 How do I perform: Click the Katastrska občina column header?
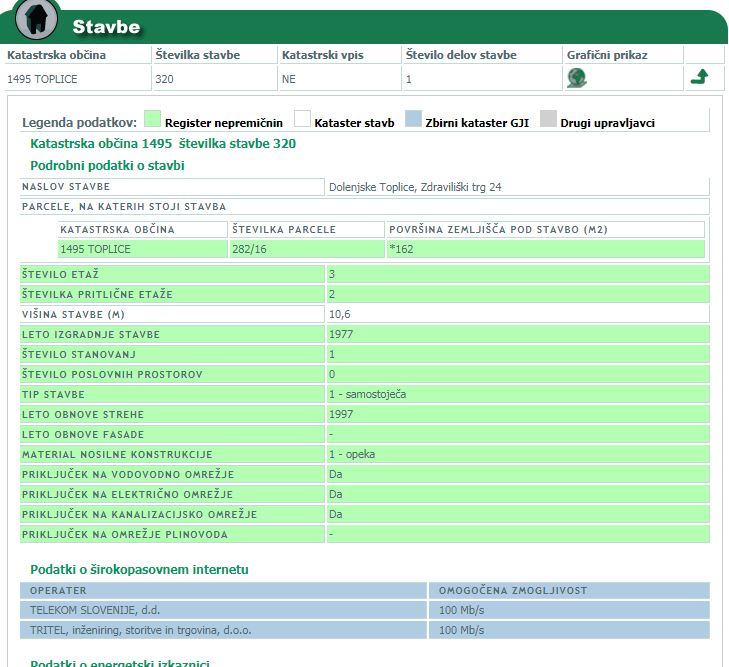pos(56,55)
